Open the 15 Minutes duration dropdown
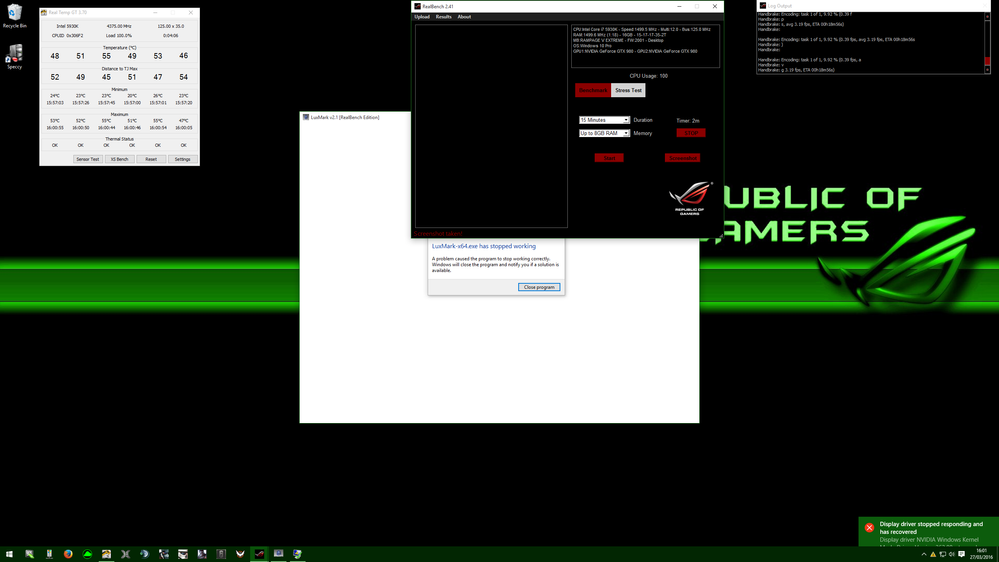Image resolution: width=999 pixels, height=562 pixels. click(604, 120)
